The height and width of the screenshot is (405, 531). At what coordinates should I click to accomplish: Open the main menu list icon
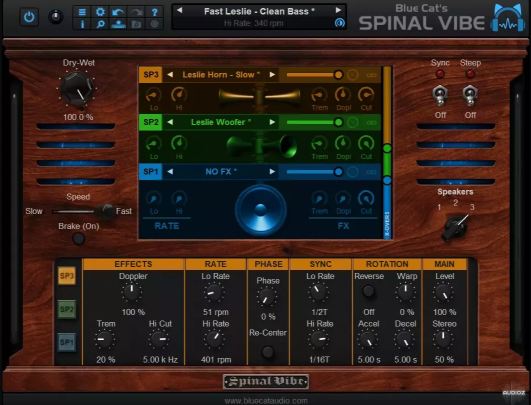82,12
